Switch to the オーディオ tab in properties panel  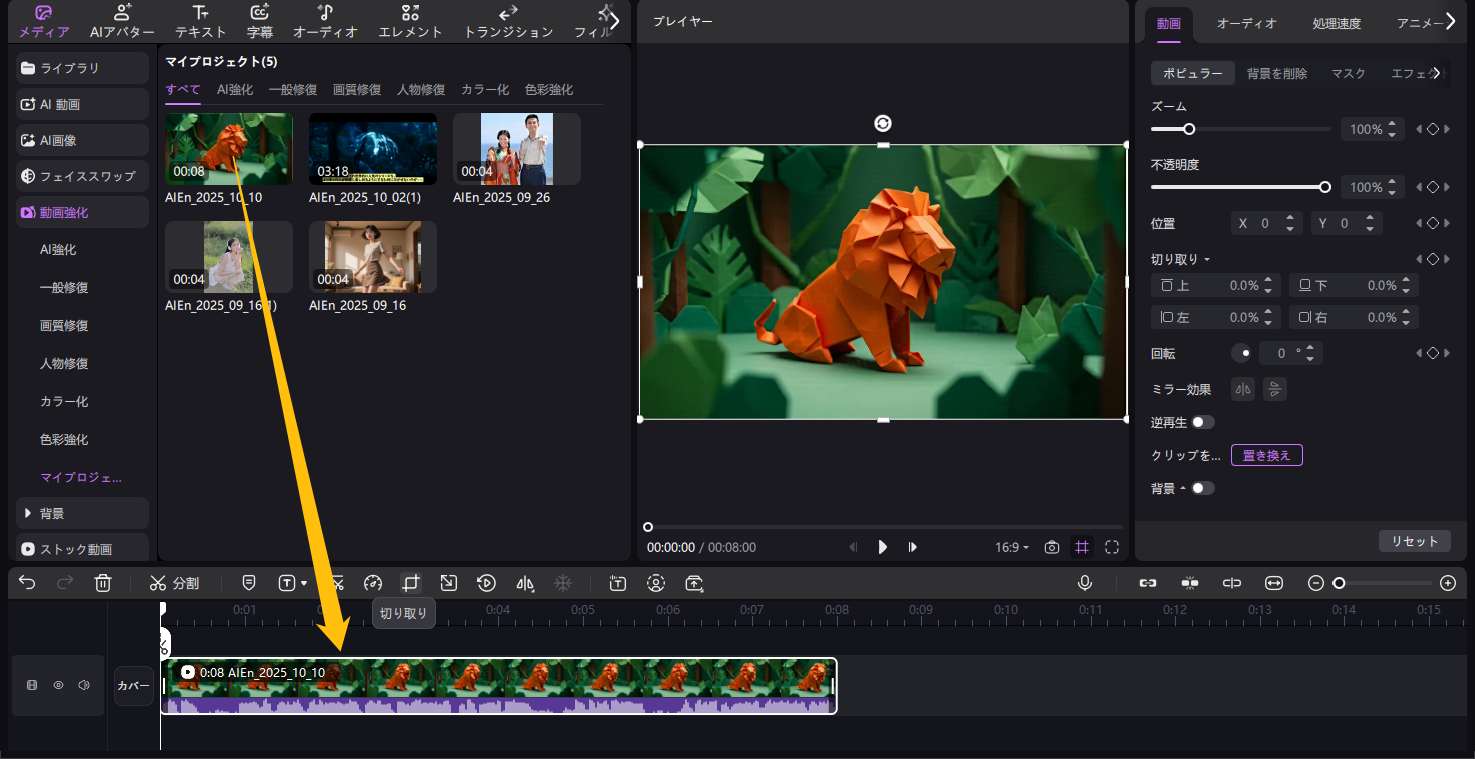1246,23
